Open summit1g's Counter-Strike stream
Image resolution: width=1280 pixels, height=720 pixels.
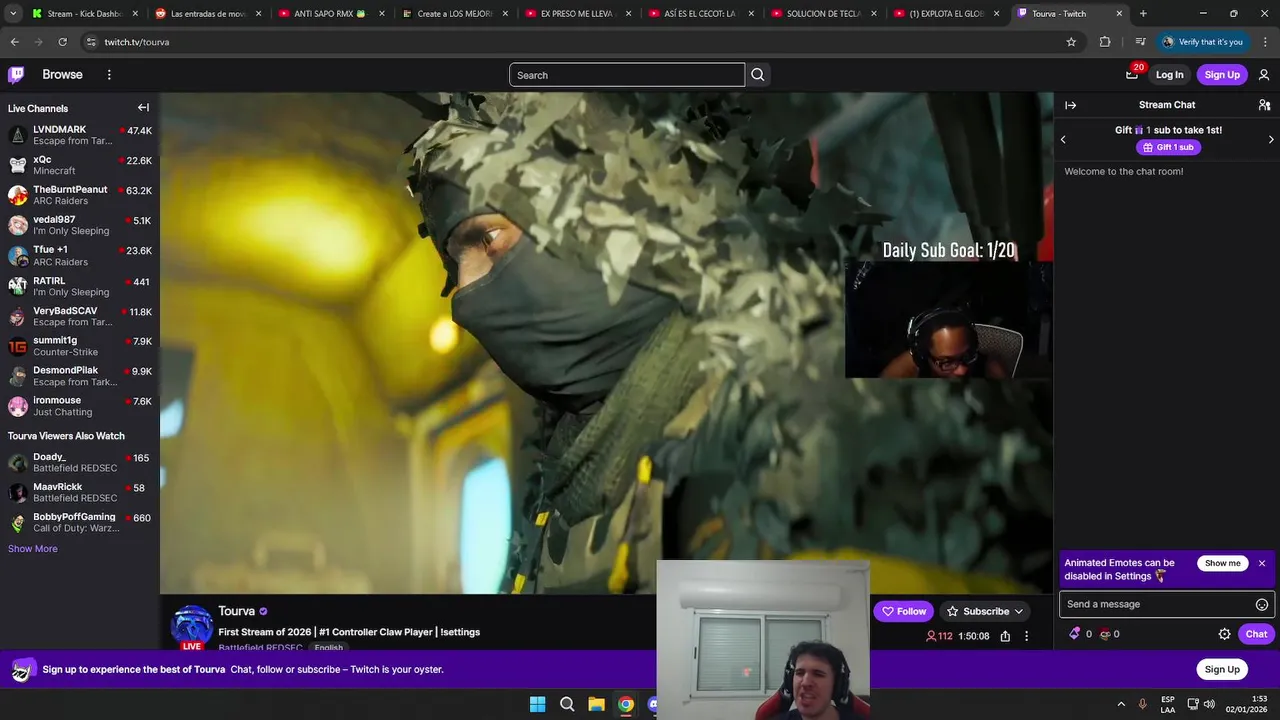coord(80,346)
